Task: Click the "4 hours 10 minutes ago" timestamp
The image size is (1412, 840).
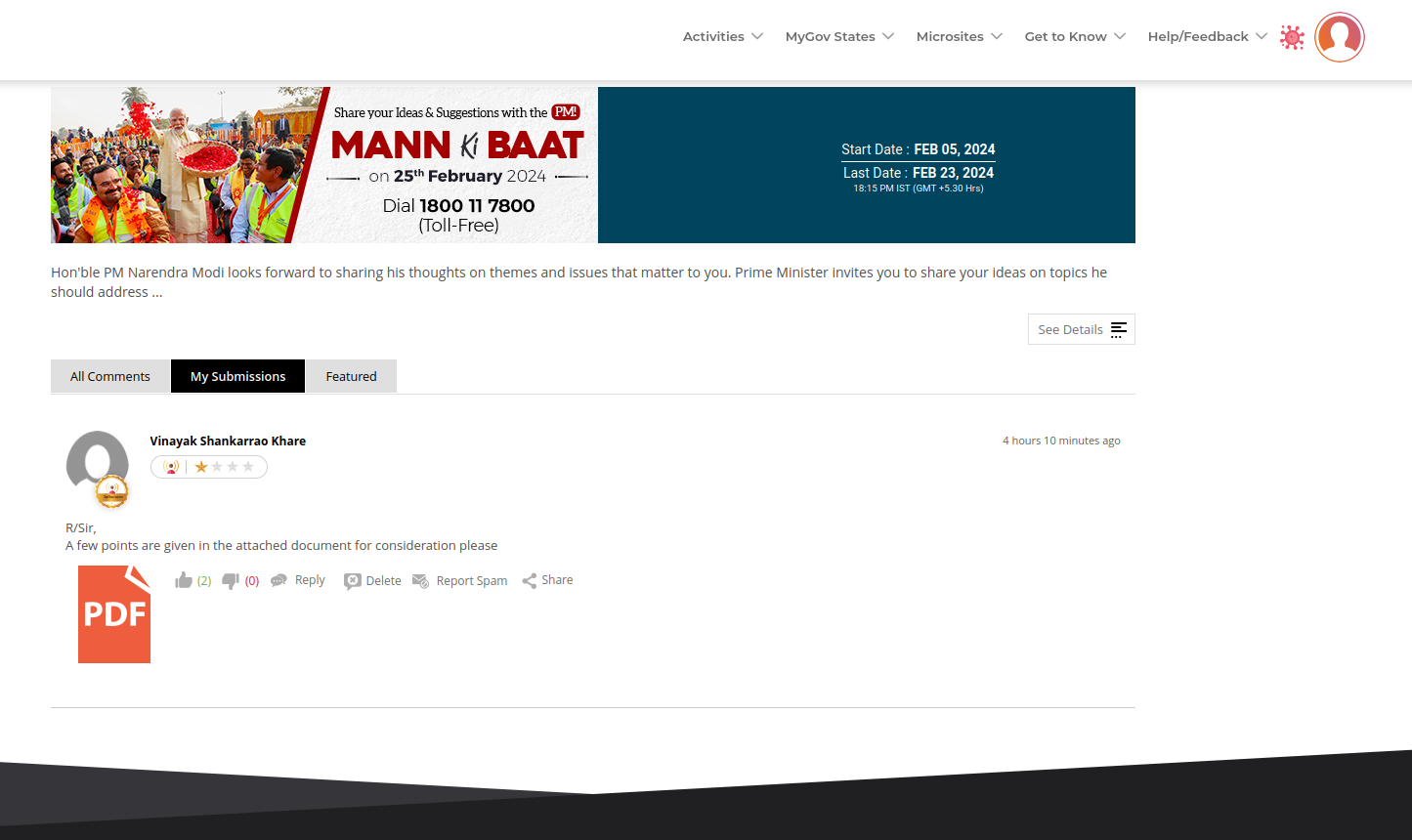Action: coord(1061,441)
